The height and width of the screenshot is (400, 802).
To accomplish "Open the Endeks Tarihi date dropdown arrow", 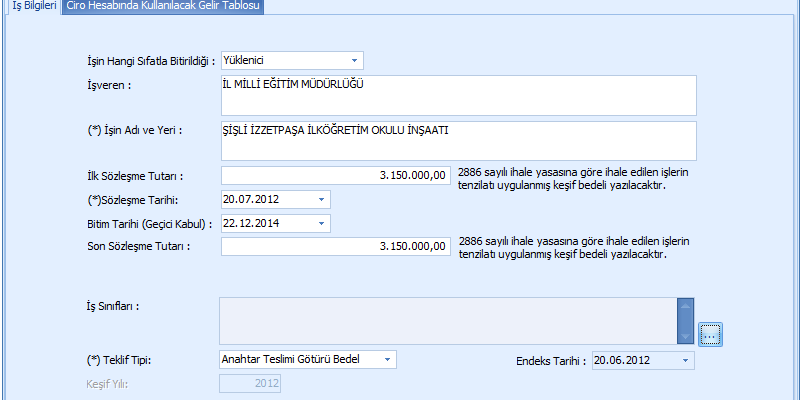I will [x=685, y=360].
